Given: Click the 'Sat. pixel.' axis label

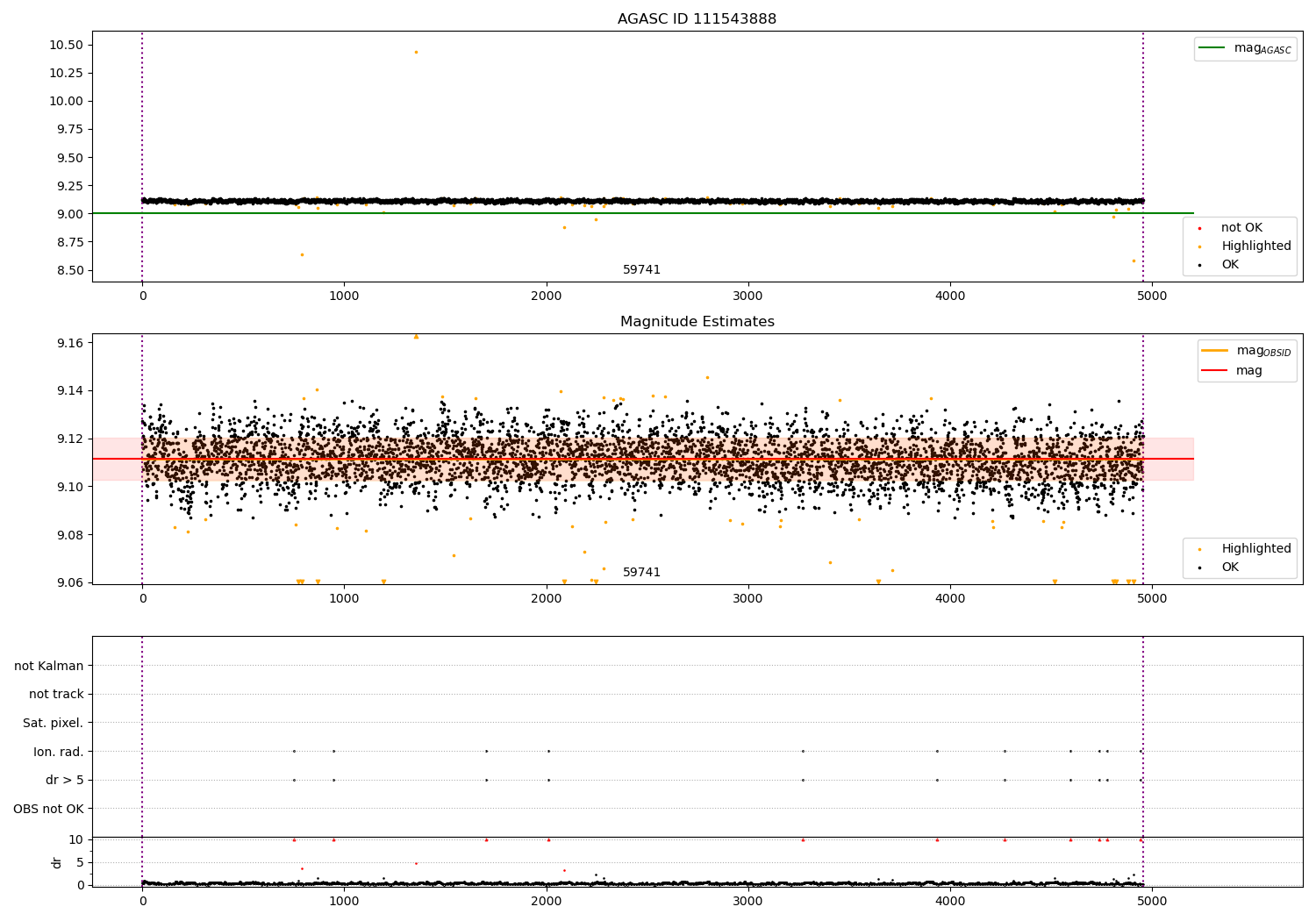Looking at the screenshot, I should click(53, 723).
